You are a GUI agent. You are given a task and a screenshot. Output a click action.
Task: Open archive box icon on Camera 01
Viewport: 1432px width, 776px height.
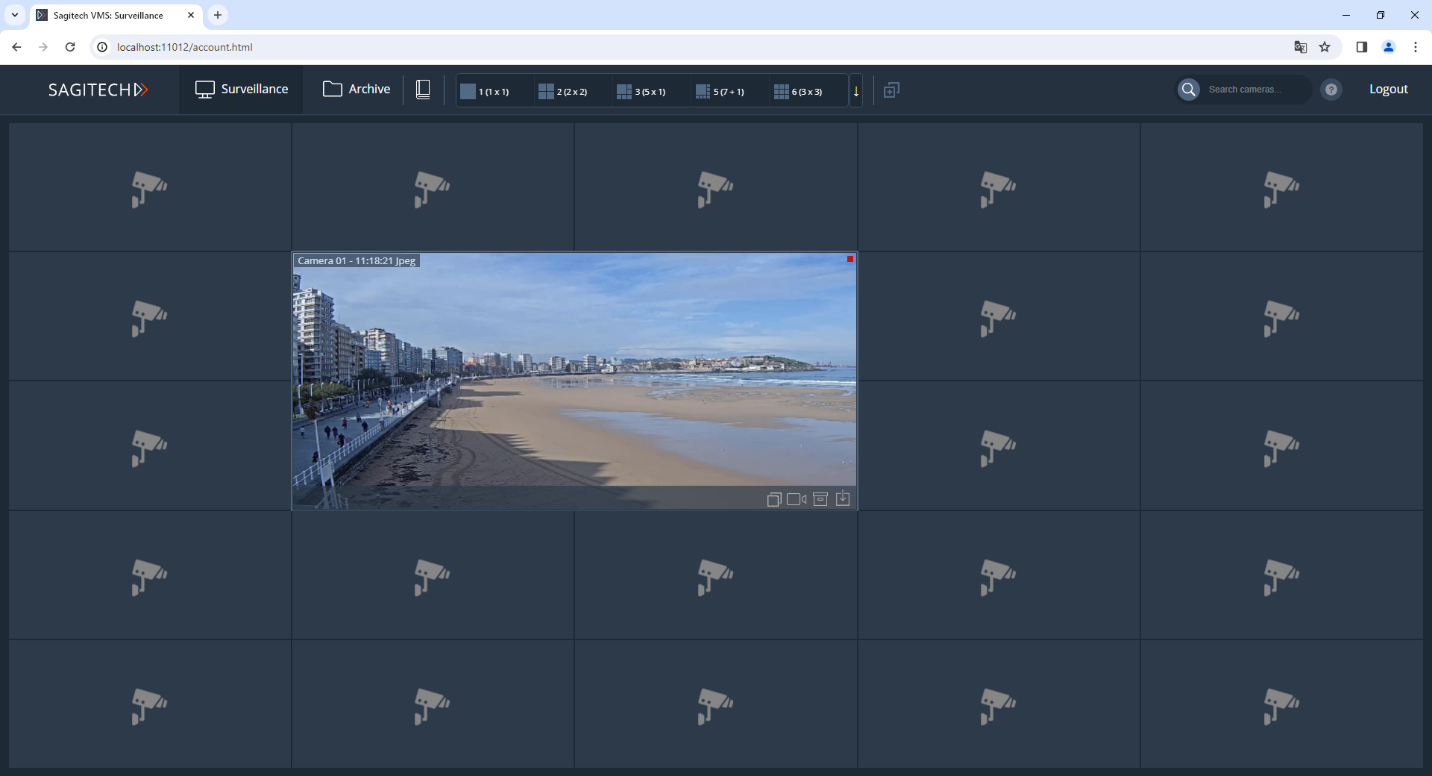(820, 499)
